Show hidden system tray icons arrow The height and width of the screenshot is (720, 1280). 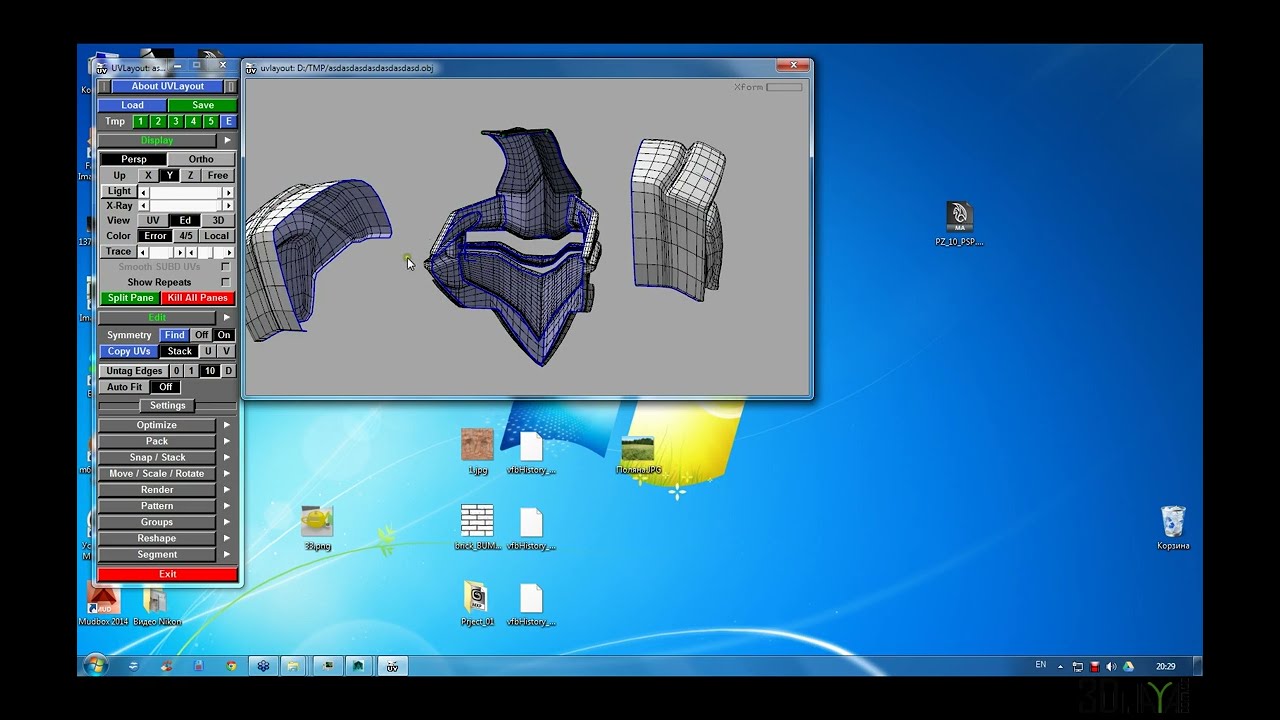[x=1060, y=667]
